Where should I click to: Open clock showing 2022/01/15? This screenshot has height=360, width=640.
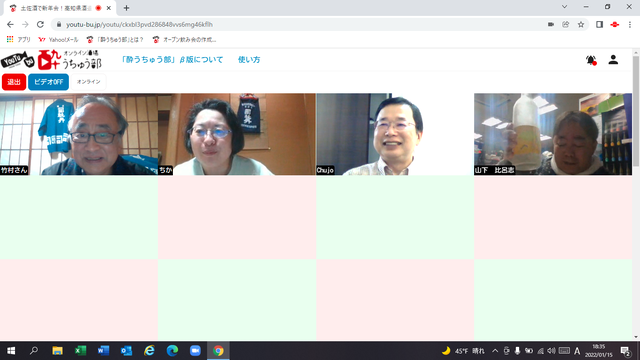[599, 351]
